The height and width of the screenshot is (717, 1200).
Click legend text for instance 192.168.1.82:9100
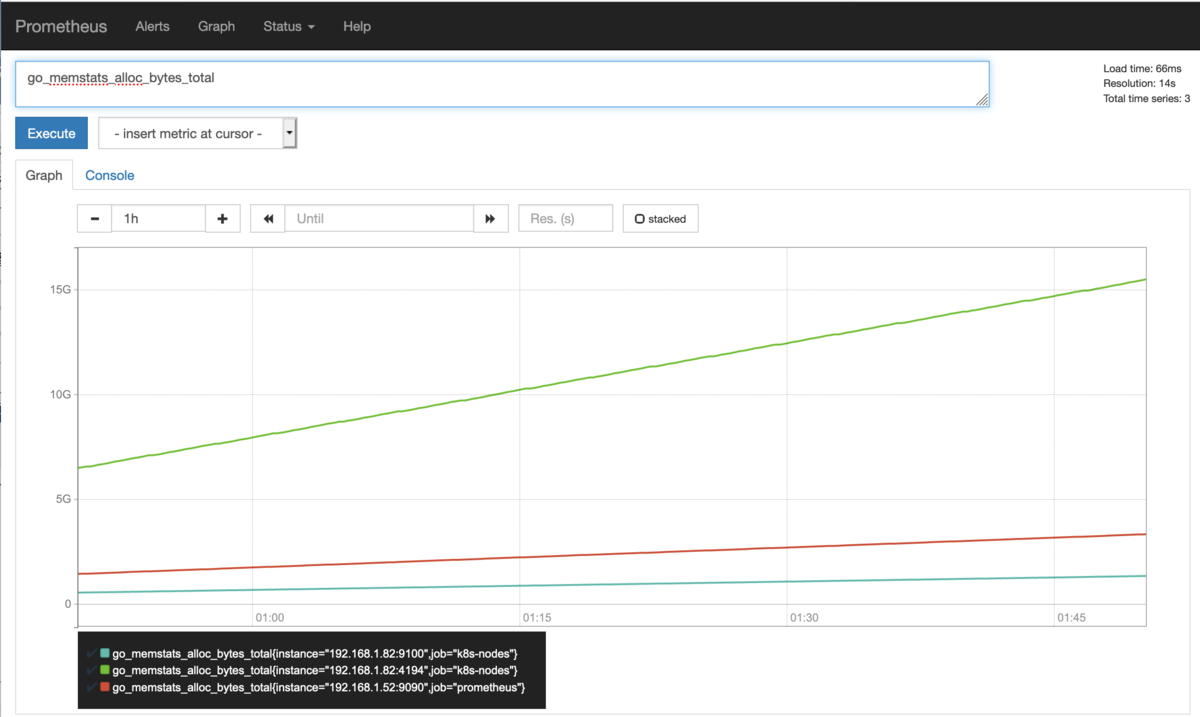315,653
